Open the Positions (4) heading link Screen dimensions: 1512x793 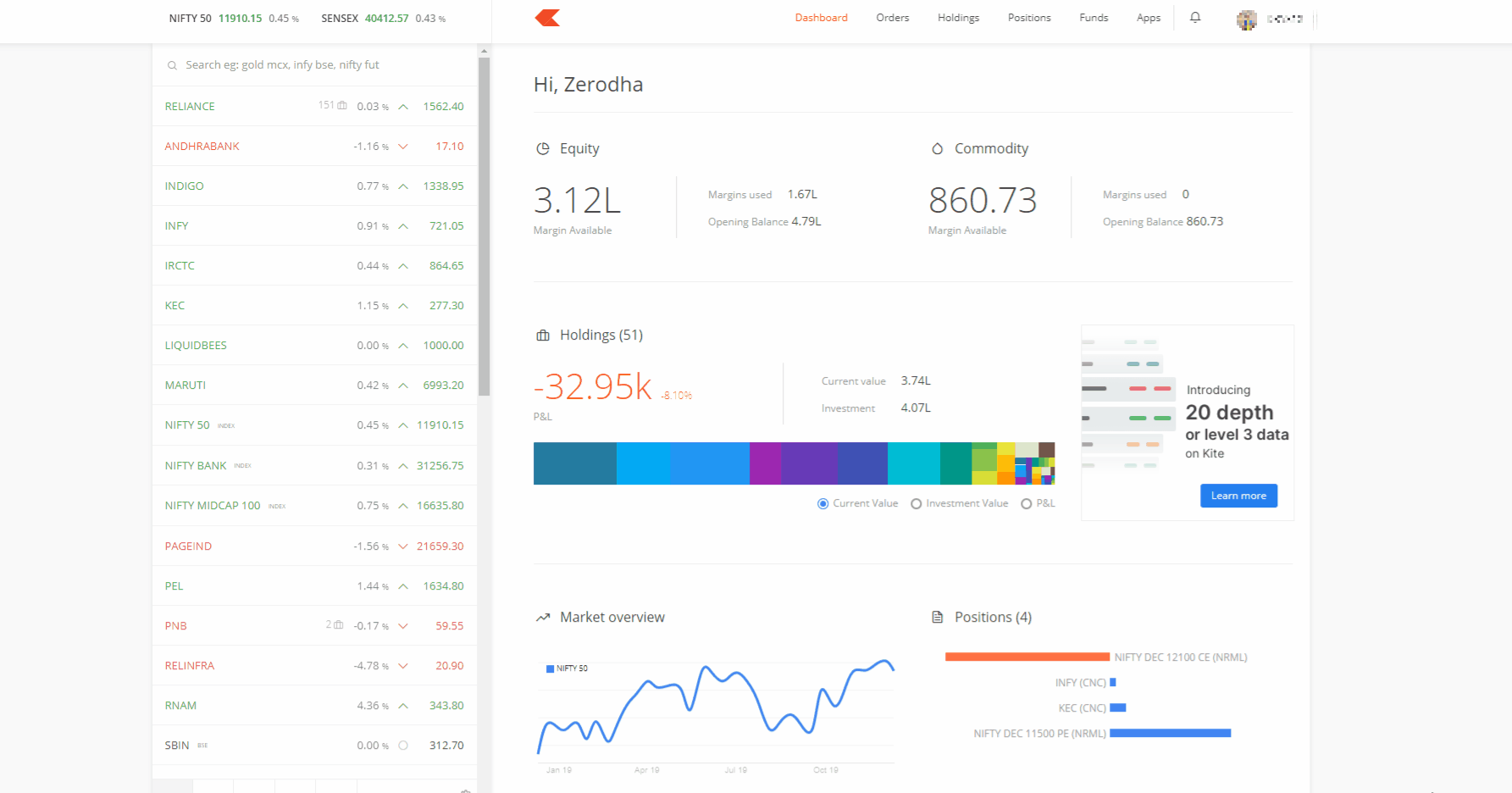pyautogui.click(x=993, y=617)
